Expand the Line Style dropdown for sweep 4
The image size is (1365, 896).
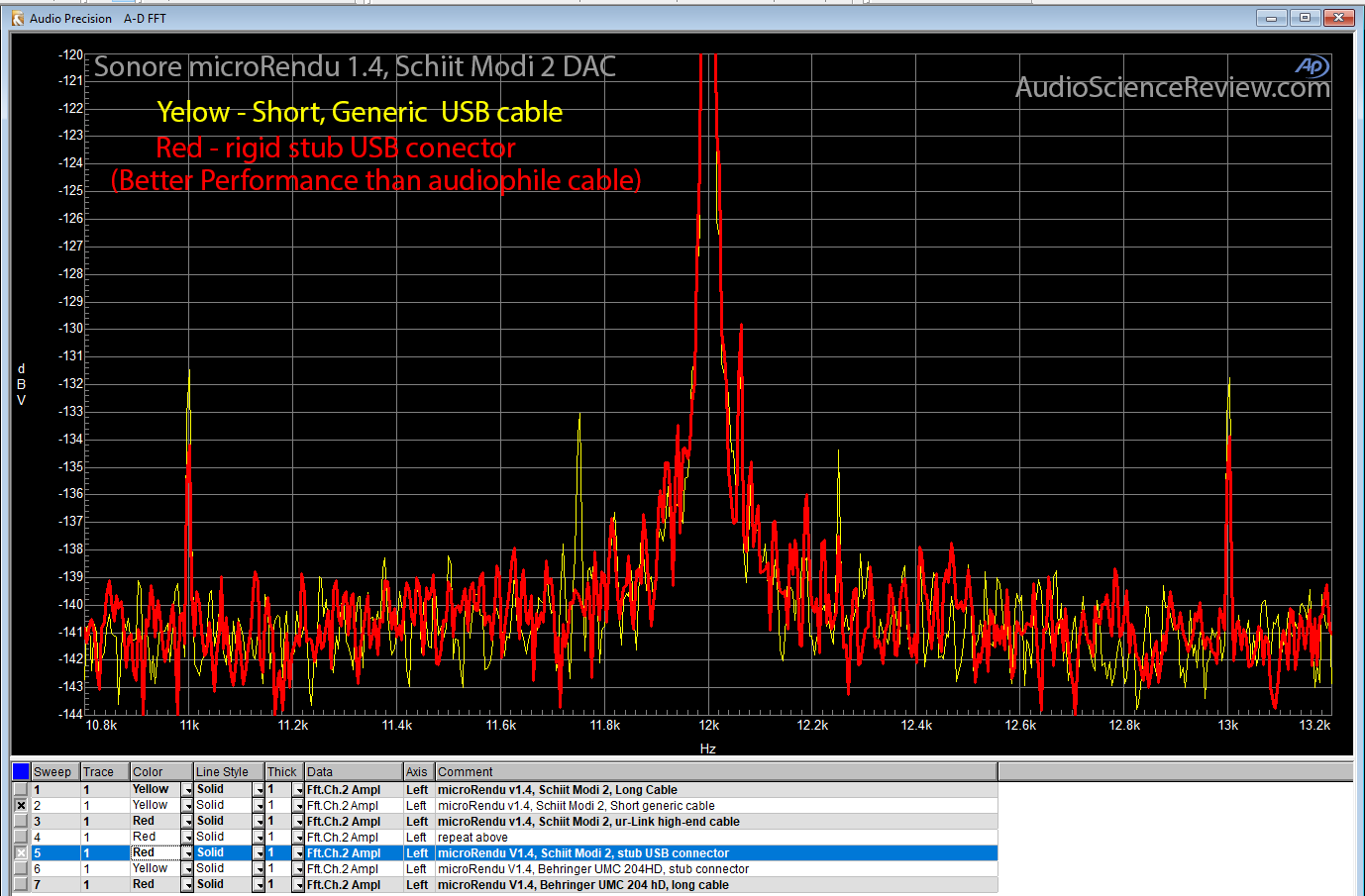pyautogui.click(x=259, y=838)
